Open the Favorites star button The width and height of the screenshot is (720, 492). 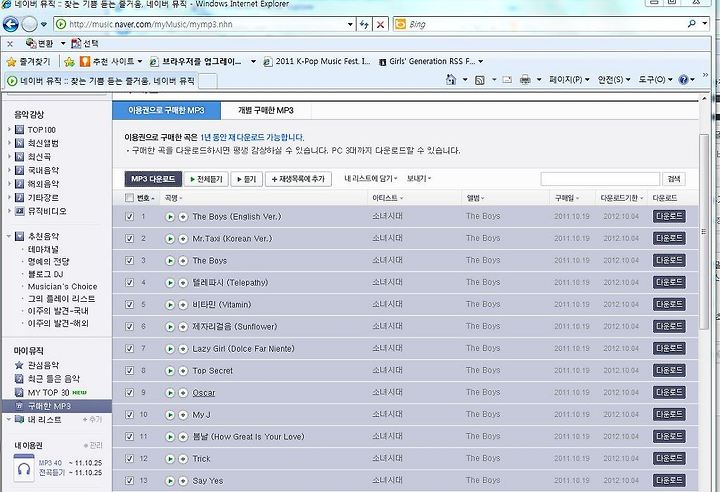tap(28, 62)
